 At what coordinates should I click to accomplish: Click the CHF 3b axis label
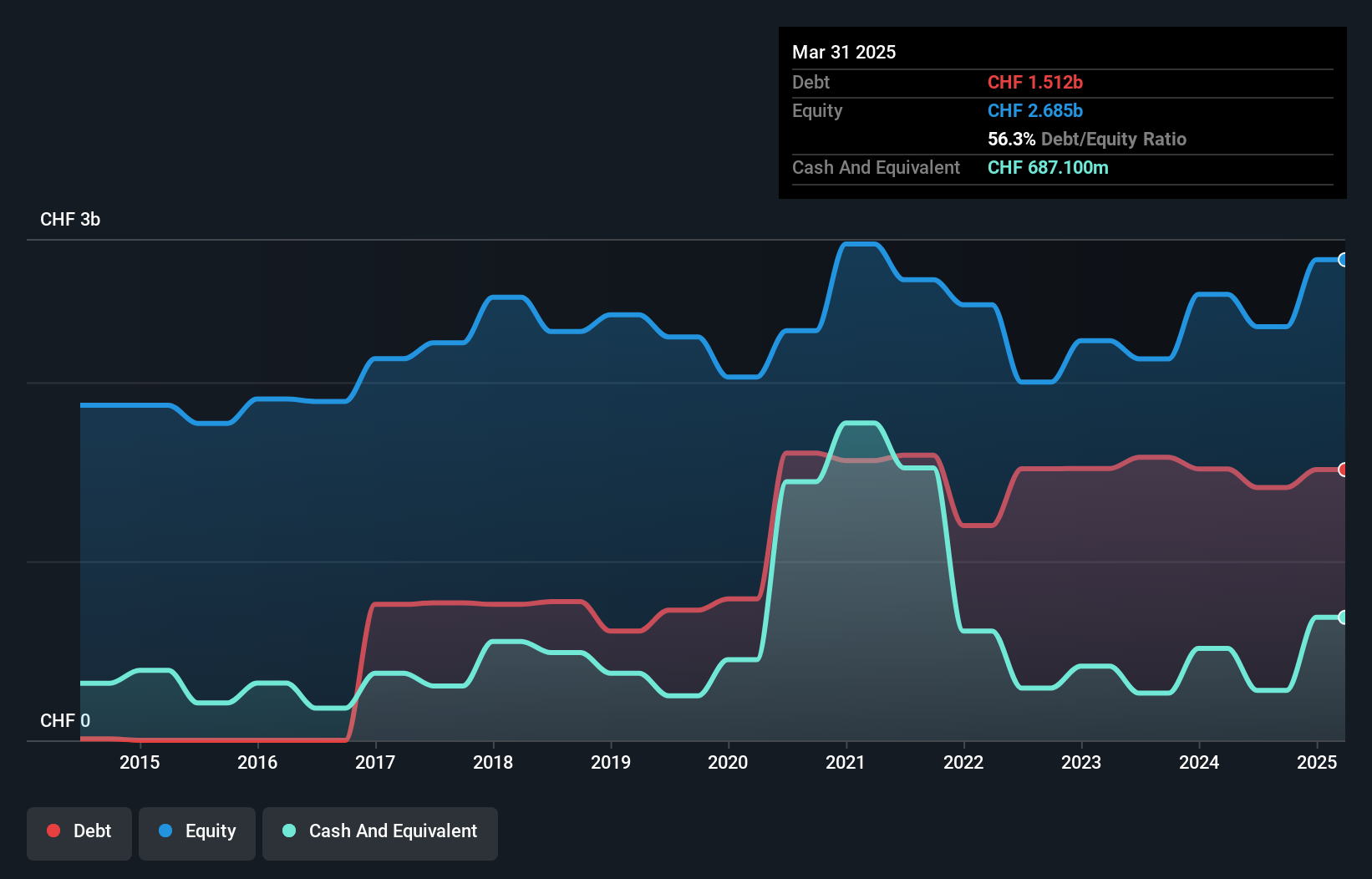70,220
